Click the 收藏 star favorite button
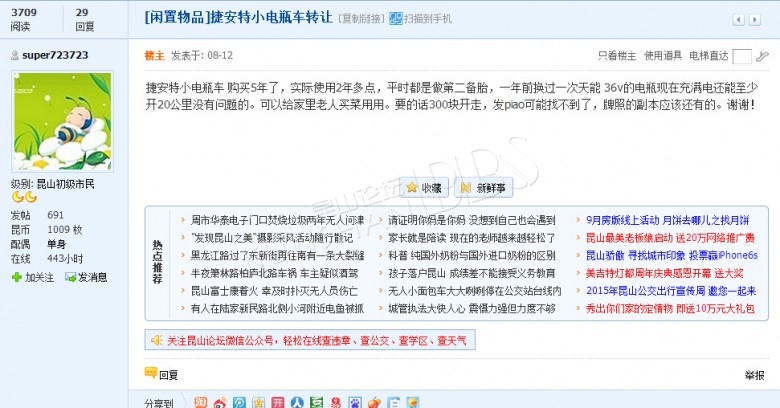Image resolution: width=780 pixels, height=408 pixels. click(423, 187)
